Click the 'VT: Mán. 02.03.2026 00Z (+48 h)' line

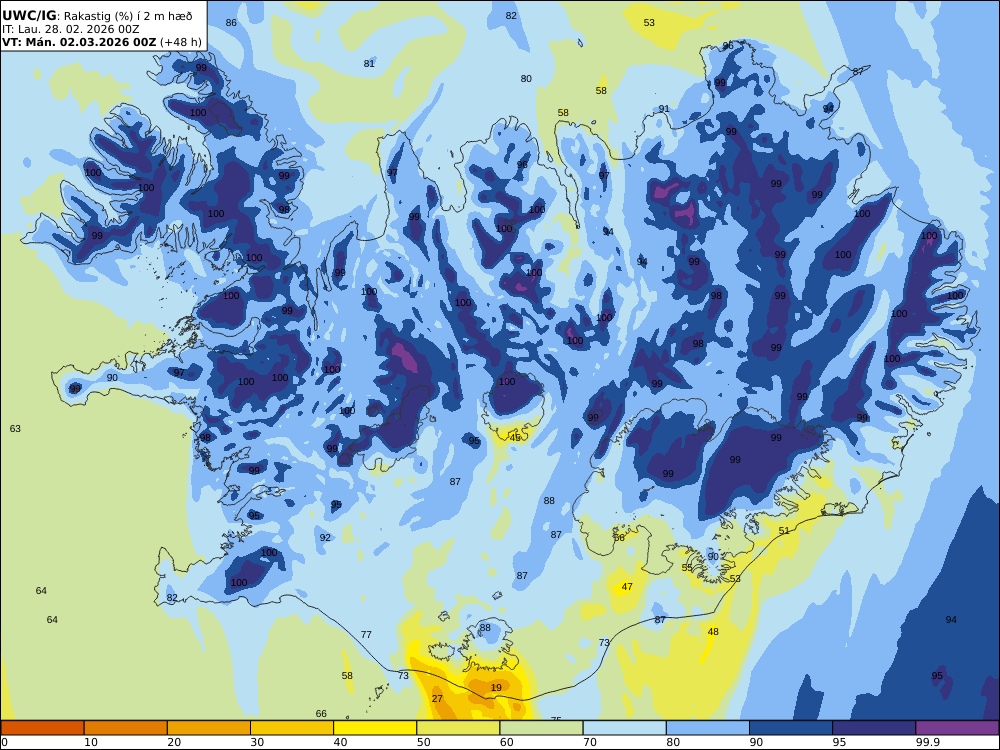[101, 42]
